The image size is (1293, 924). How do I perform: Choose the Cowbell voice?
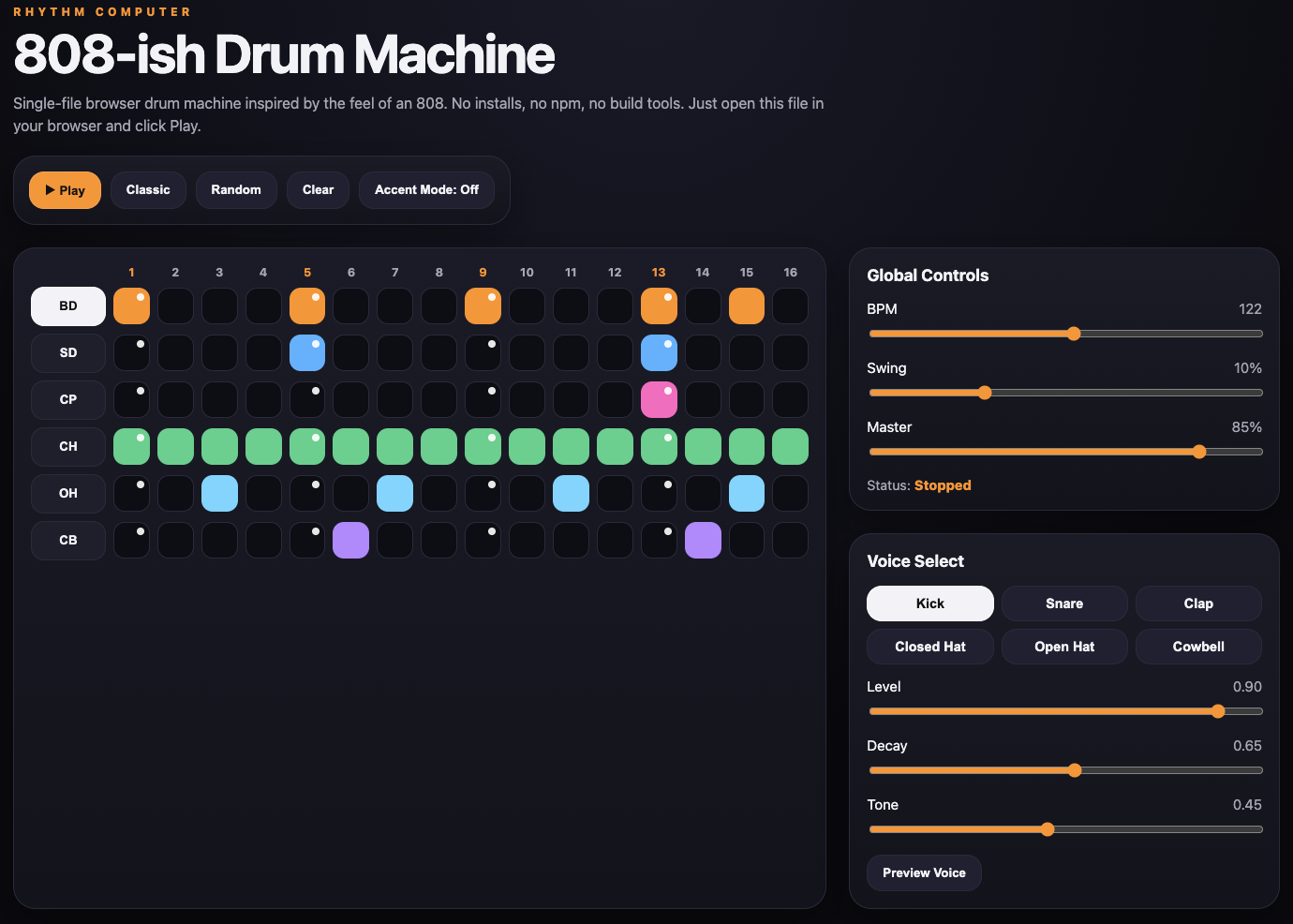(x=1198, y=647)
